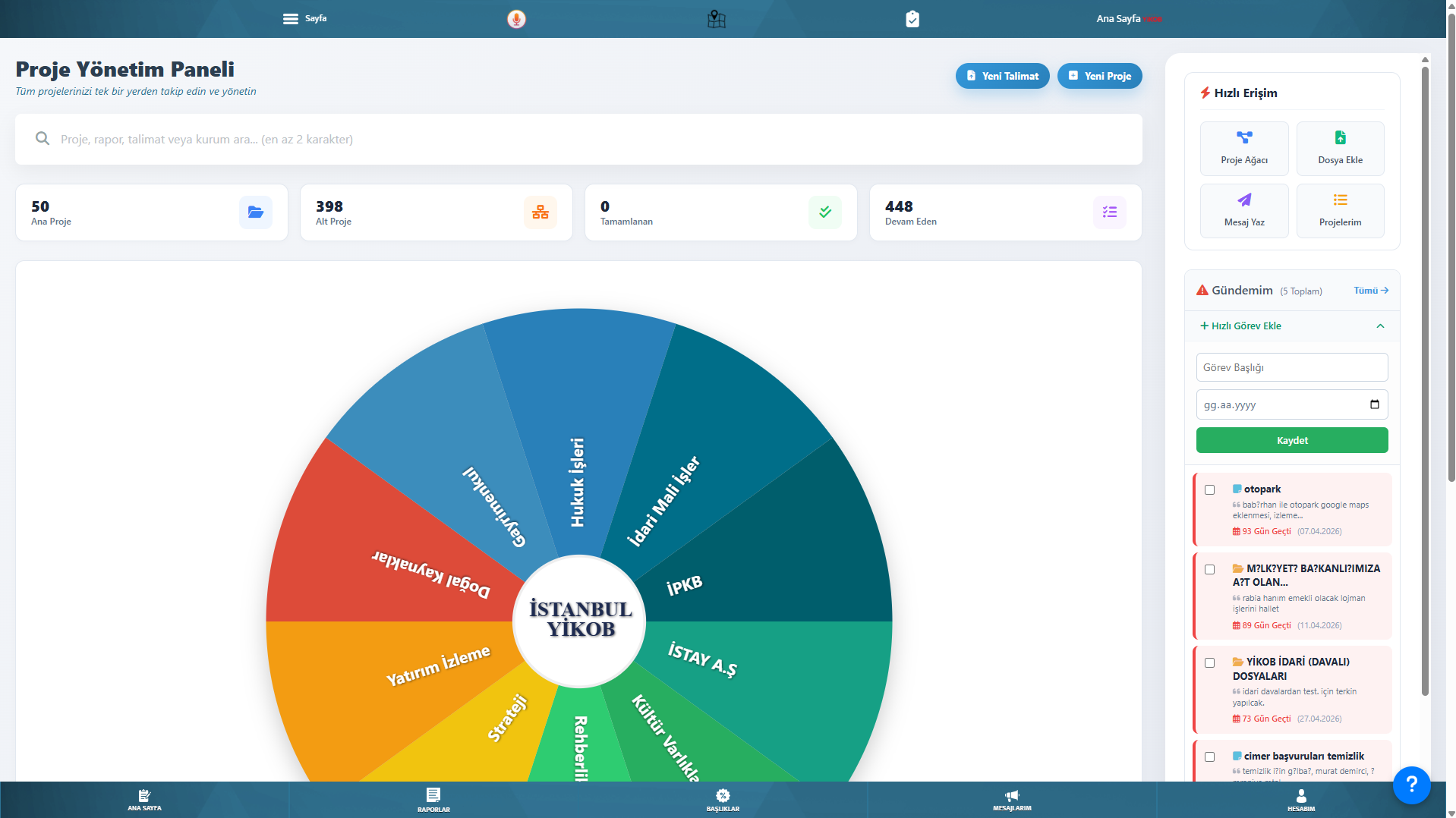Image resolution: width=1456 pixels, height=818 pixels.
Task: Open the Hesabım tab in bottom bar
Action: pos(1301,800)
